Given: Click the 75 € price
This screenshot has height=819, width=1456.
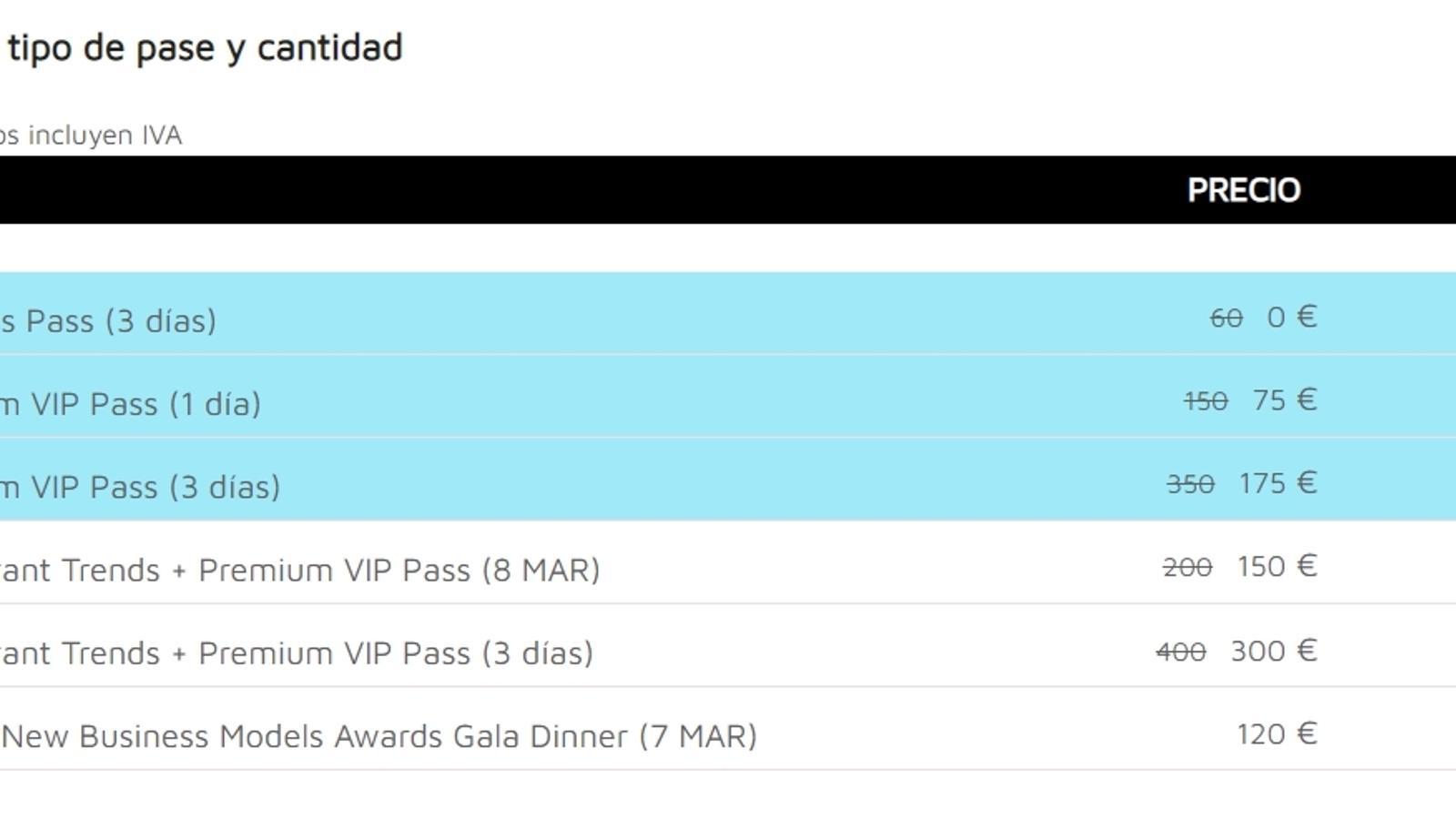Looking at the screenshot, I should pyautogui.click(x=1284, y=400).
